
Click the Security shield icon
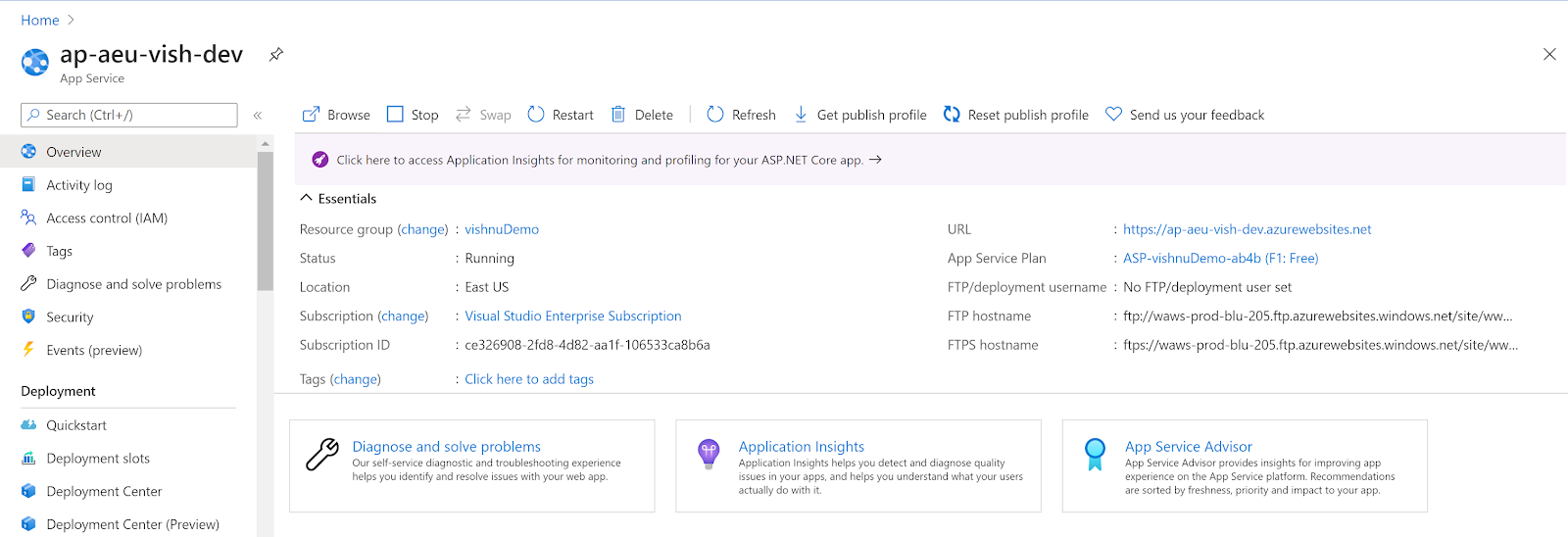(28, 317)
